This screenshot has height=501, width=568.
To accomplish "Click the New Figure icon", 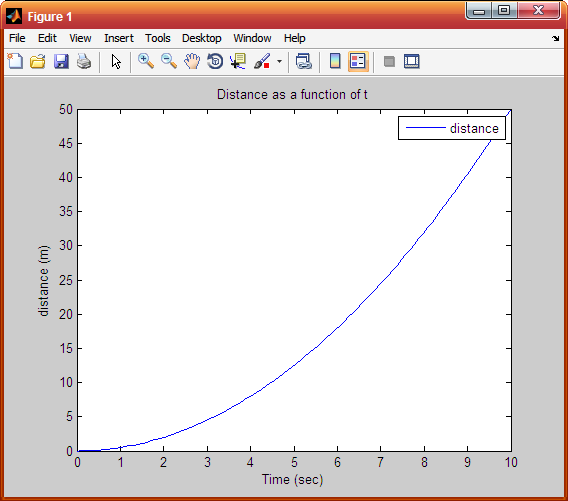I will coord(15,61).
